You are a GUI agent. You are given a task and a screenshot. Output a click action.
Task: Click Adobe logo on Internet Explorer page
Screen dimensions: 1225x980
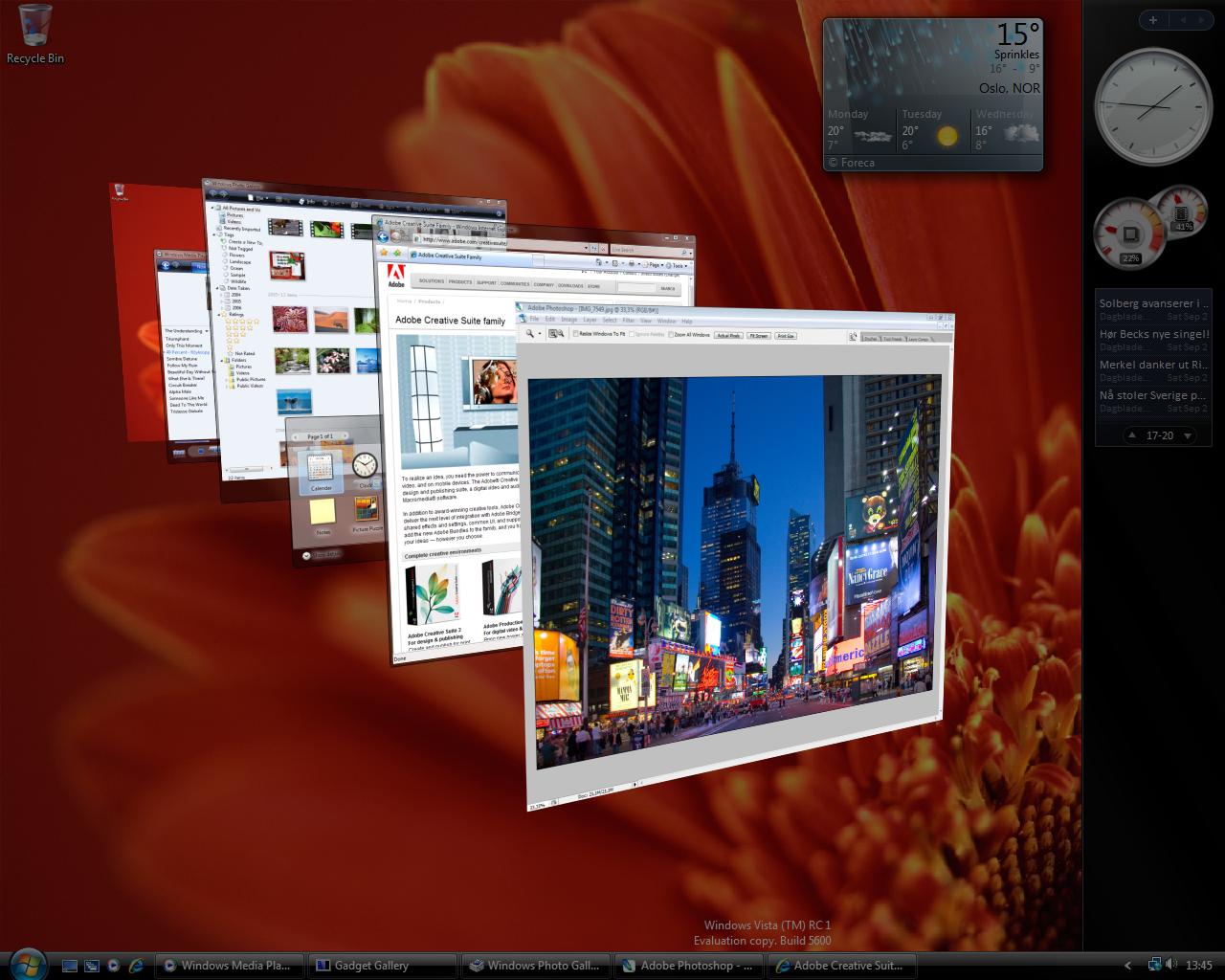point(395,276)
